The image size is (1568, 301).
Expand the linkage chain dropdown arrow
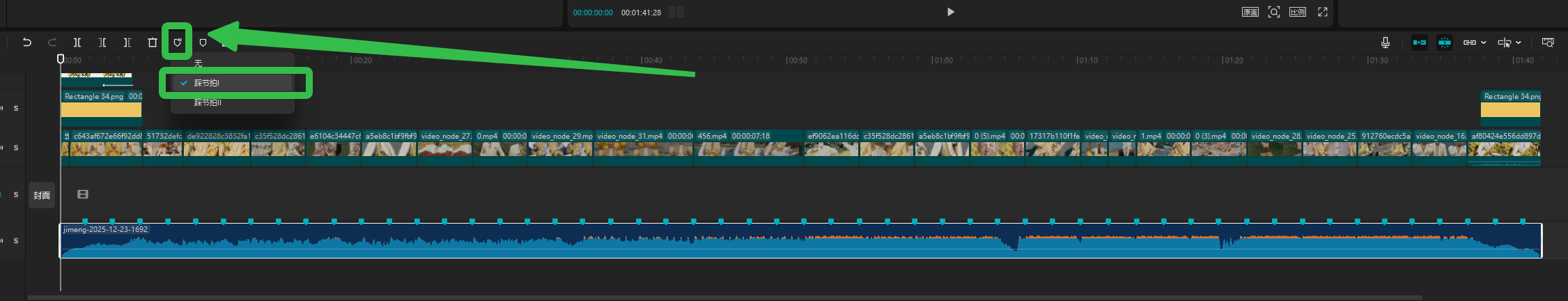click(x=1484, y=43)
